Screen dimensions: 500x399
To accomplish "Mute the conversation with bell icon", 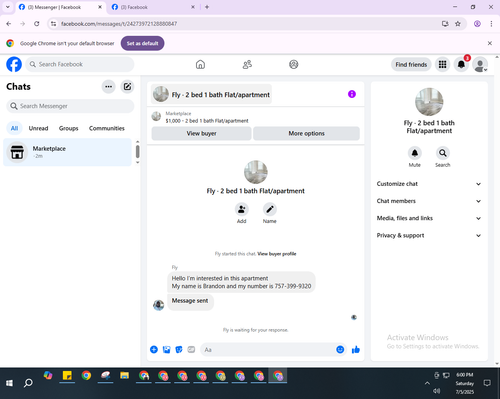I will click(x=415, y=153).
